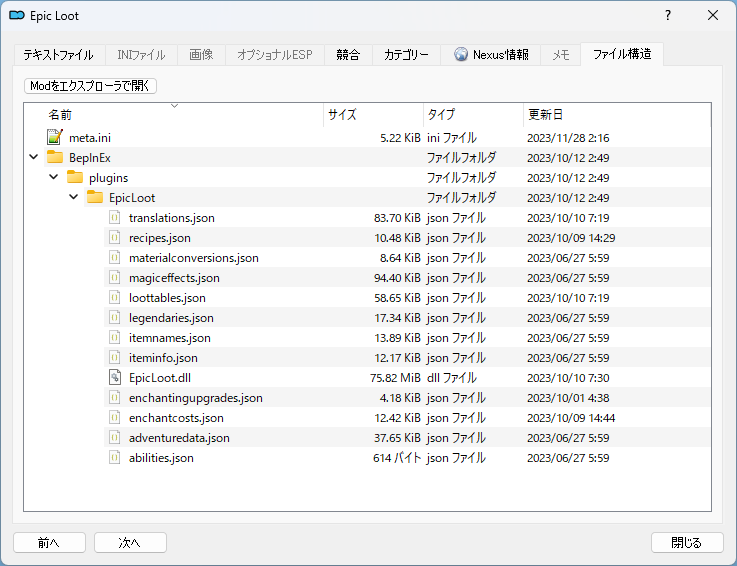737x566 pixels.
Task: Select the abilities.json file name
Action: point(161,458)
